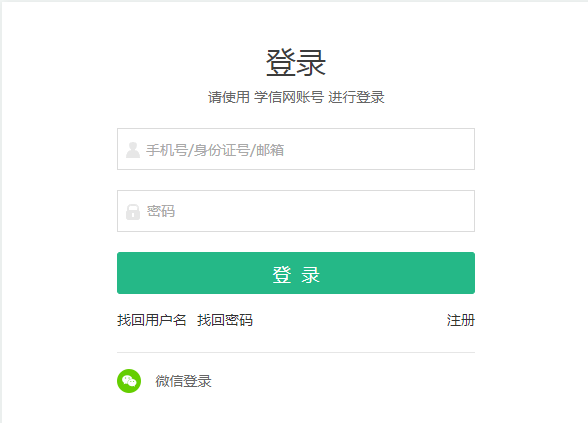
Task: Click the green 登录 submit button
Action: click(296, 273)
